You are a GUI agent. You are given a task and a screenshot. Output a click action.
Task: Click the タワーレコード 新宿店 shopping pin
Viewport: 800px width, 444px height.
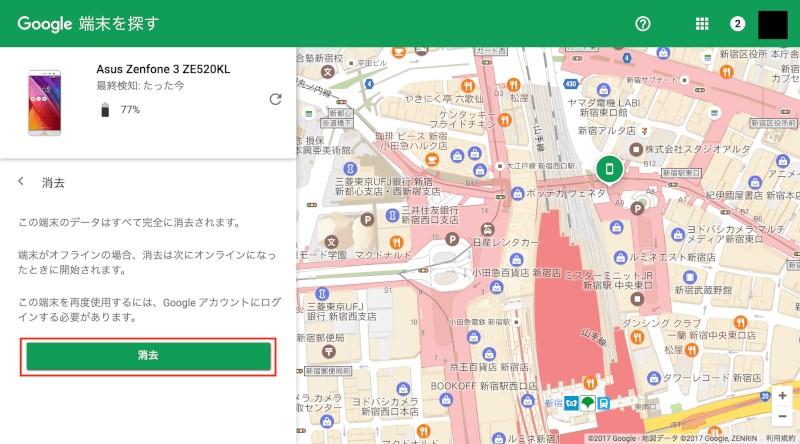click(x=654, y=378)
